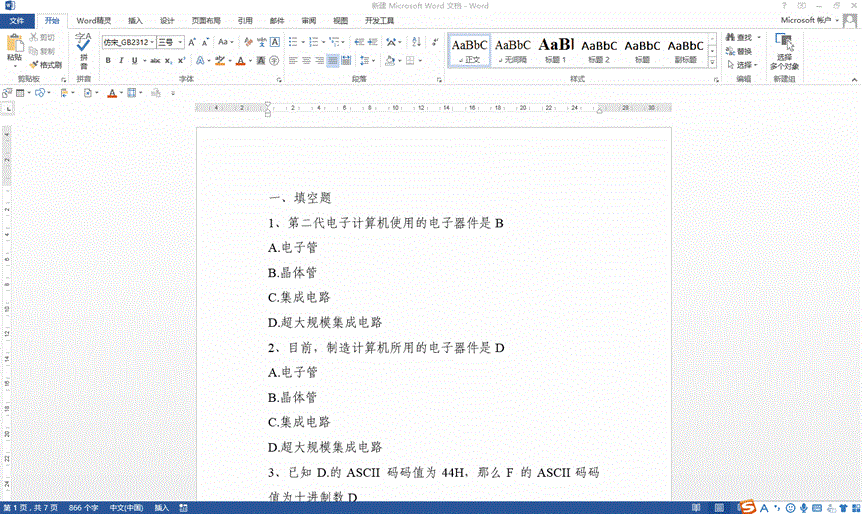Click the Replace (替换) command
This screenshot has width=862, height=514.
tap(743, 51)
